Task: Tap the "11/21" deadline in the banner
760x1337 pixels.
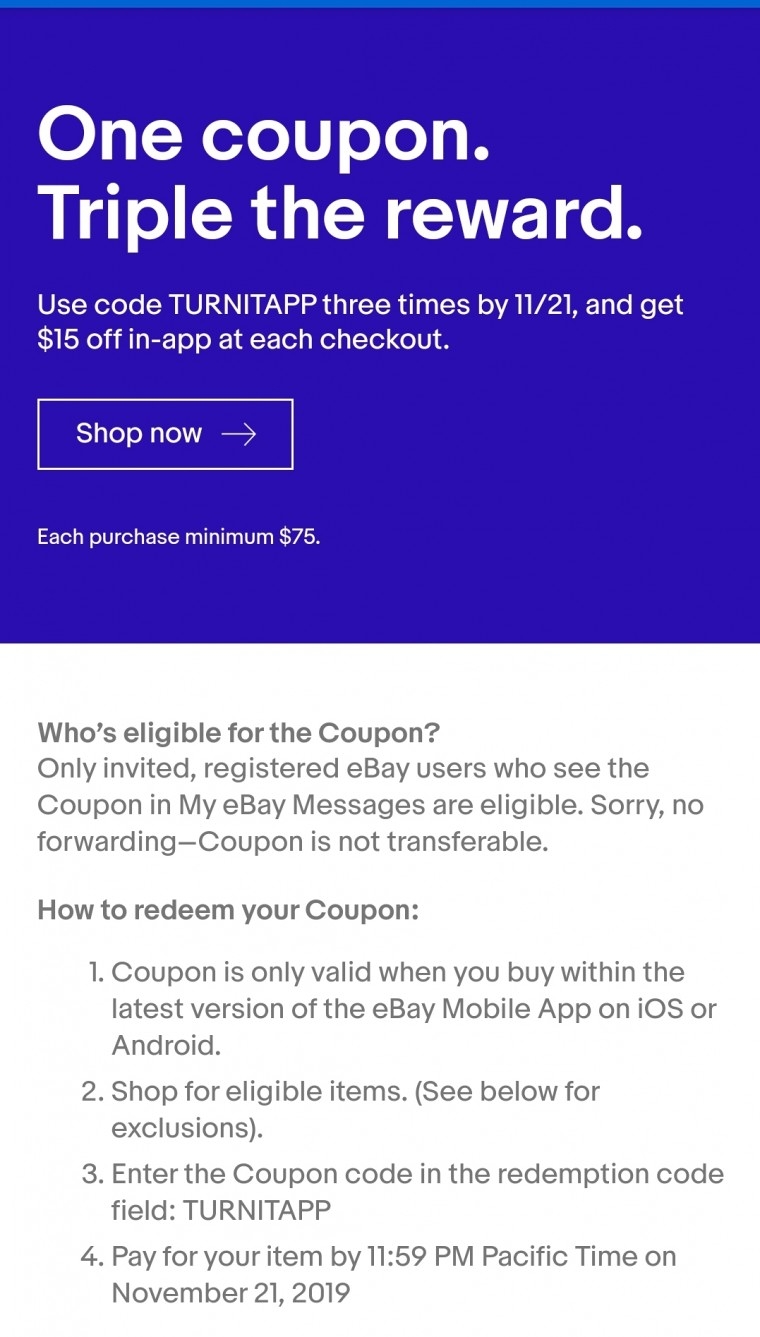Action: point(541,305)
